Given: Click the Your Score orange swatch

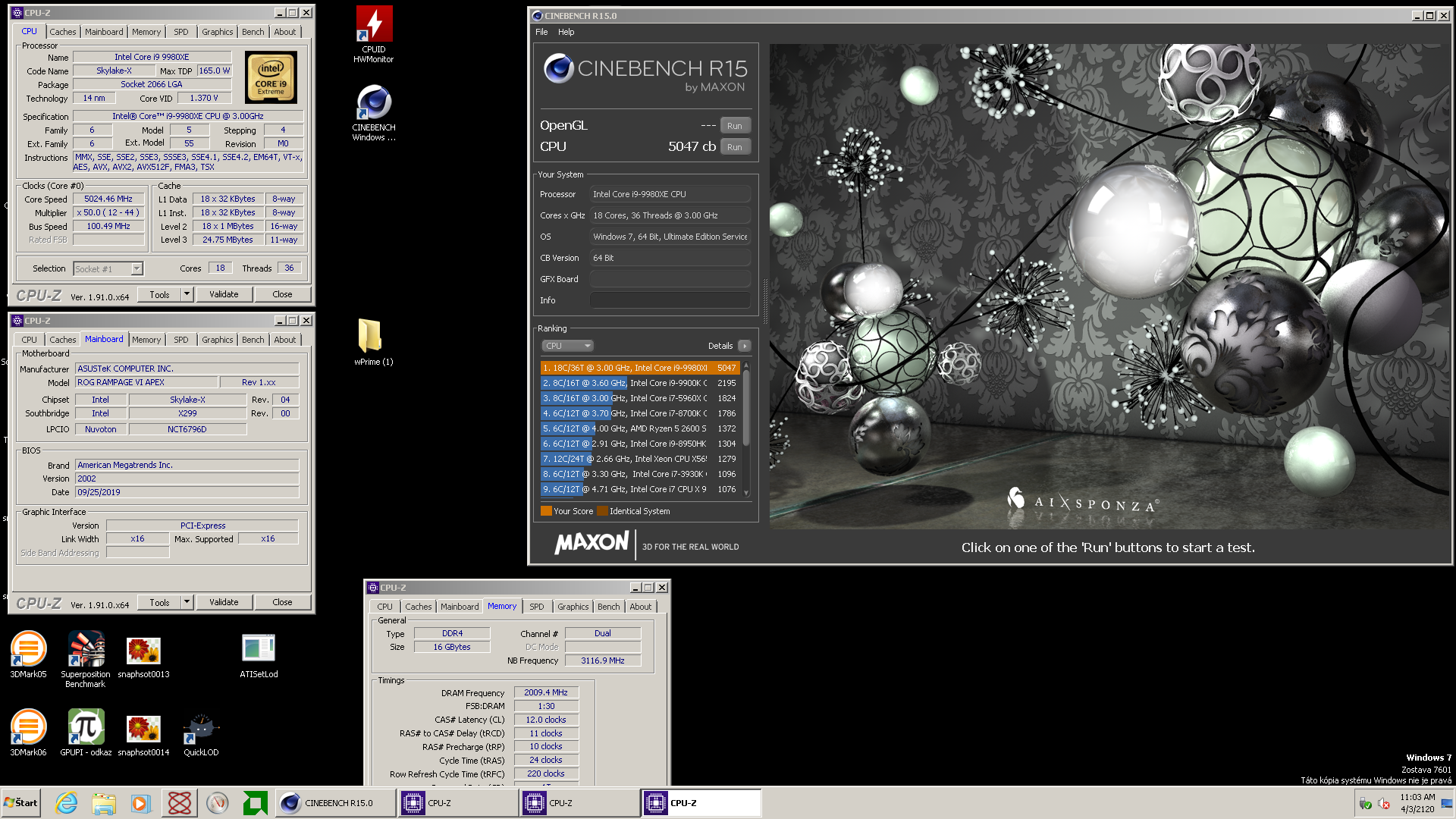Looking at the screenshot, I should pyautogui.click(x=546, y=511).
